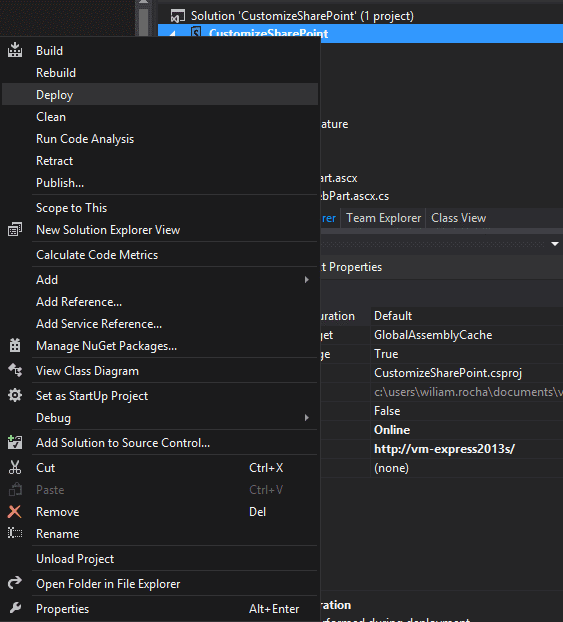The width and height of the screenshot is (563, 622).
Task: Click the 'CustomizeSharePoint.csproj' value
Action: [x=448, y=373]
